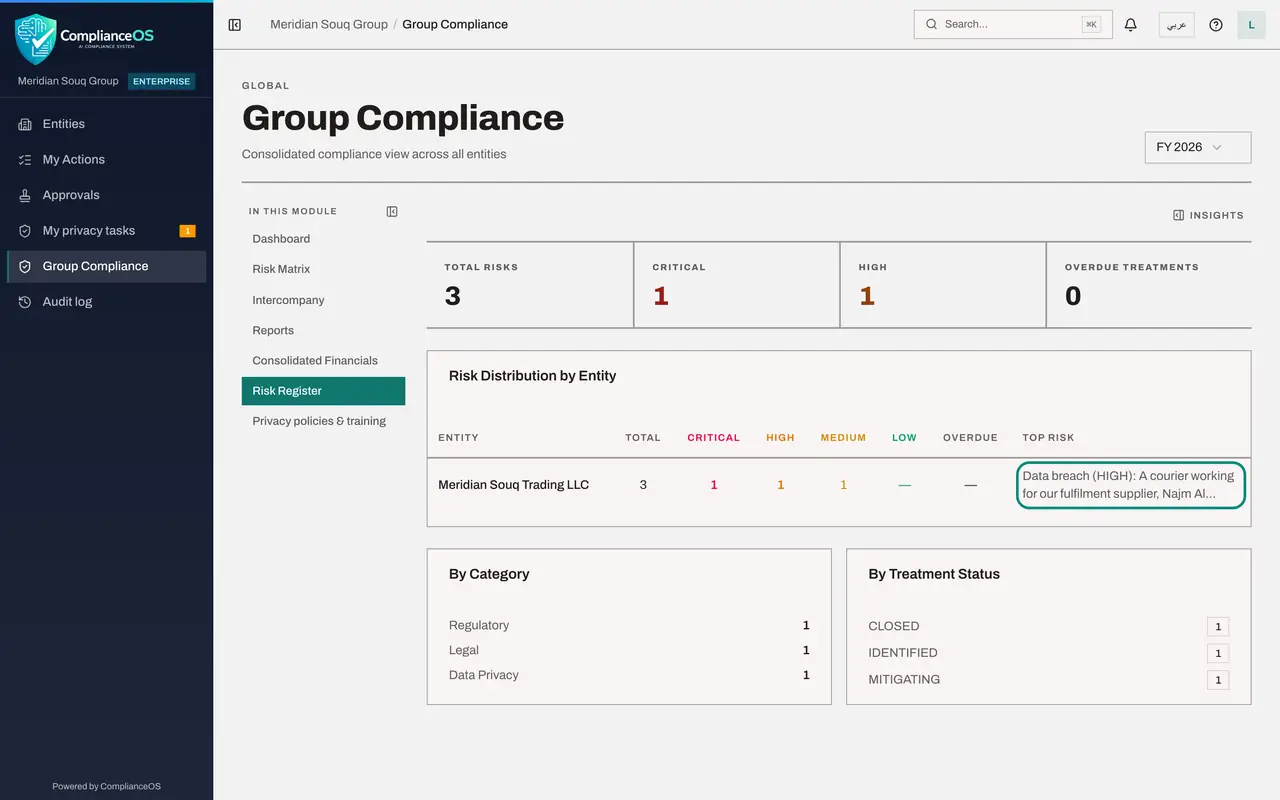Open the Approvals page
This screenshot has height=800, width=1280.
tap(106, 195)
